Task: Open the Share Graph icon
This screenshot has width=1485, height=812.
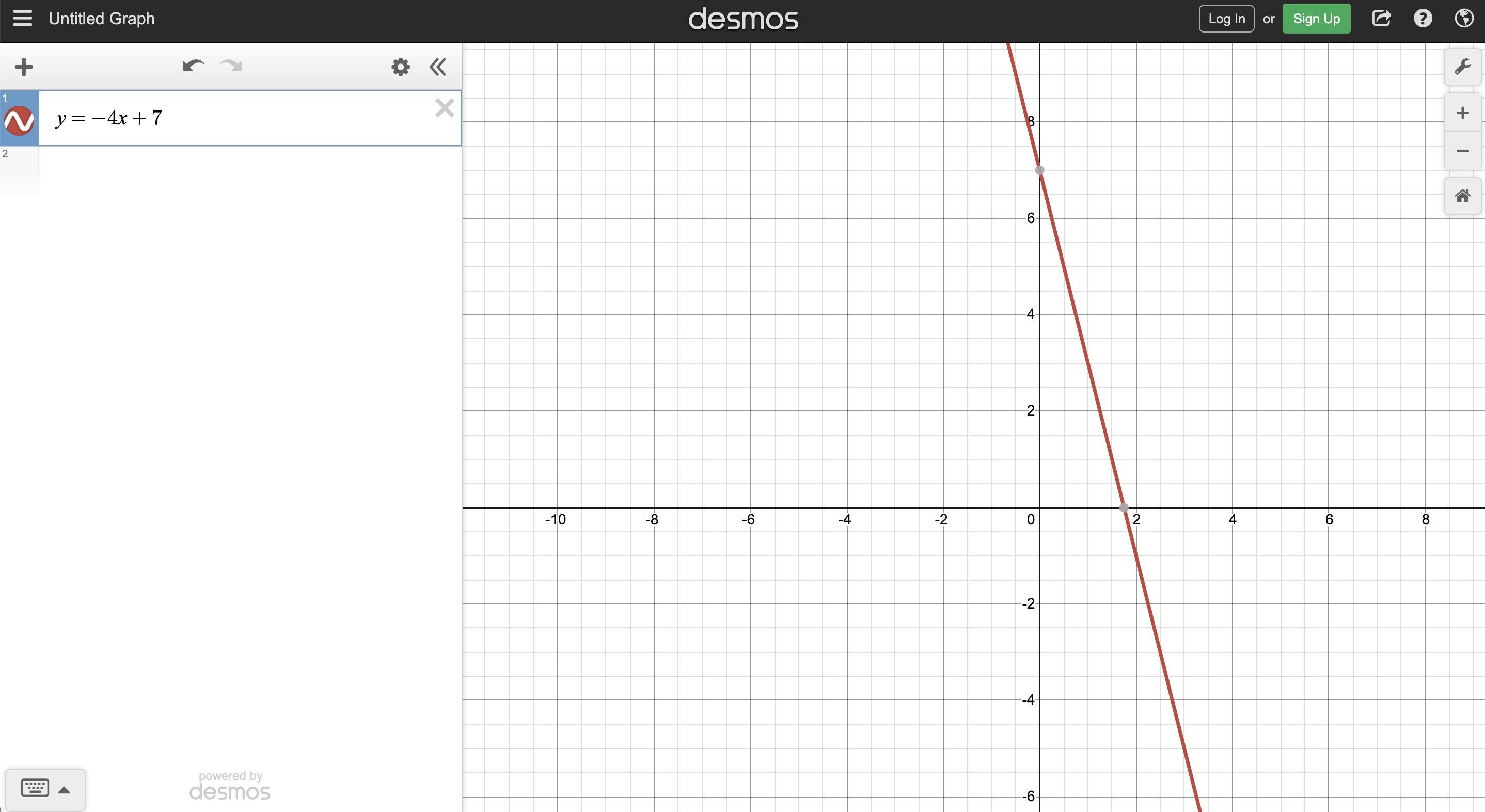Action: [x=1381, y=19]
